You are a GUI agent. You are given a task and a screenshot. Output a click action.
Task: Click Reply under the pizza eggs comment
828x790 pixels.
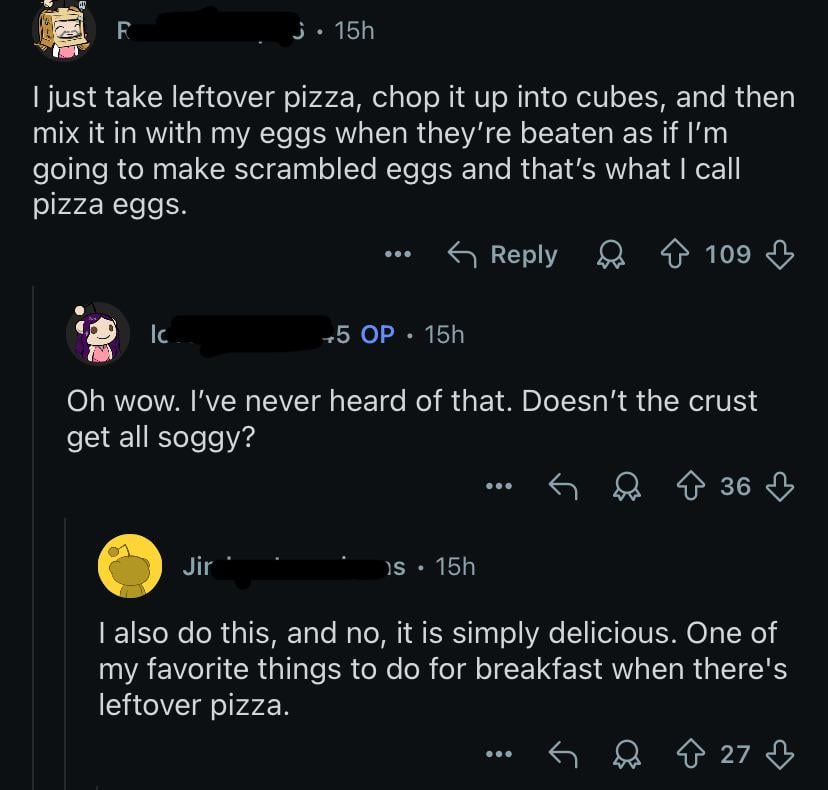502,255
